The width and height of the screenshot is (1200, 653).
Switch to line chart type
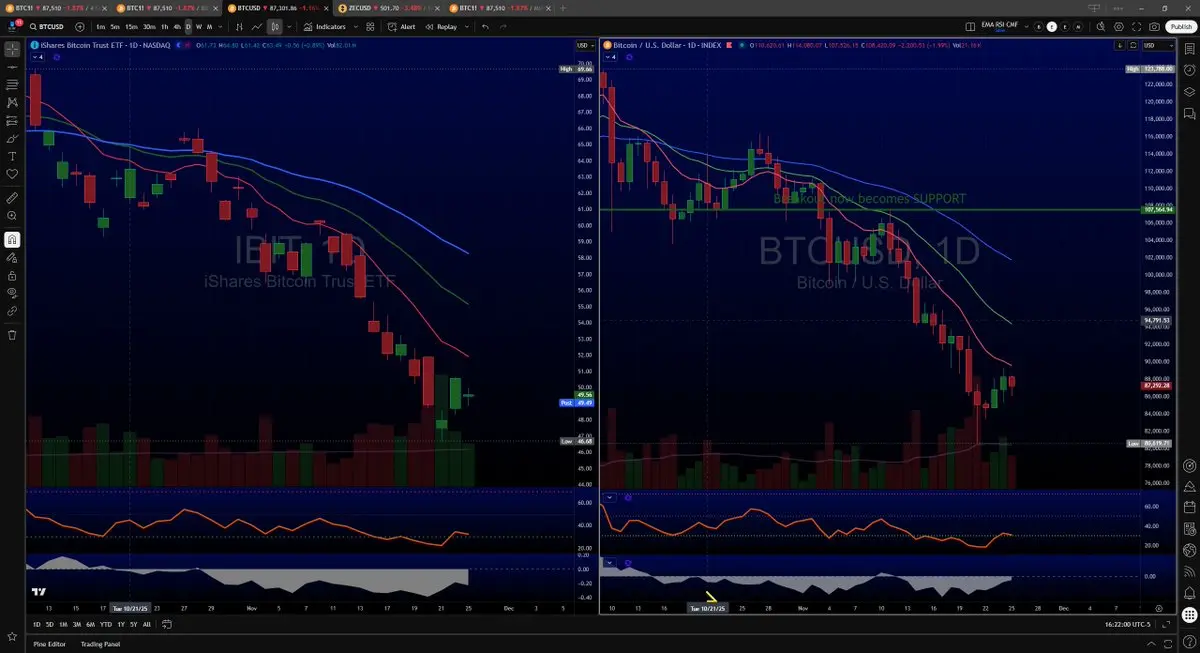pos(257,26)
